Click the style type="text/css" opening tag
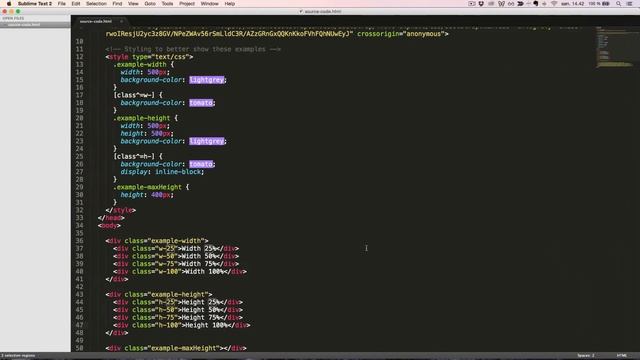Image resolution: width=640 pixels, height=360 pixels. [149, 57]
